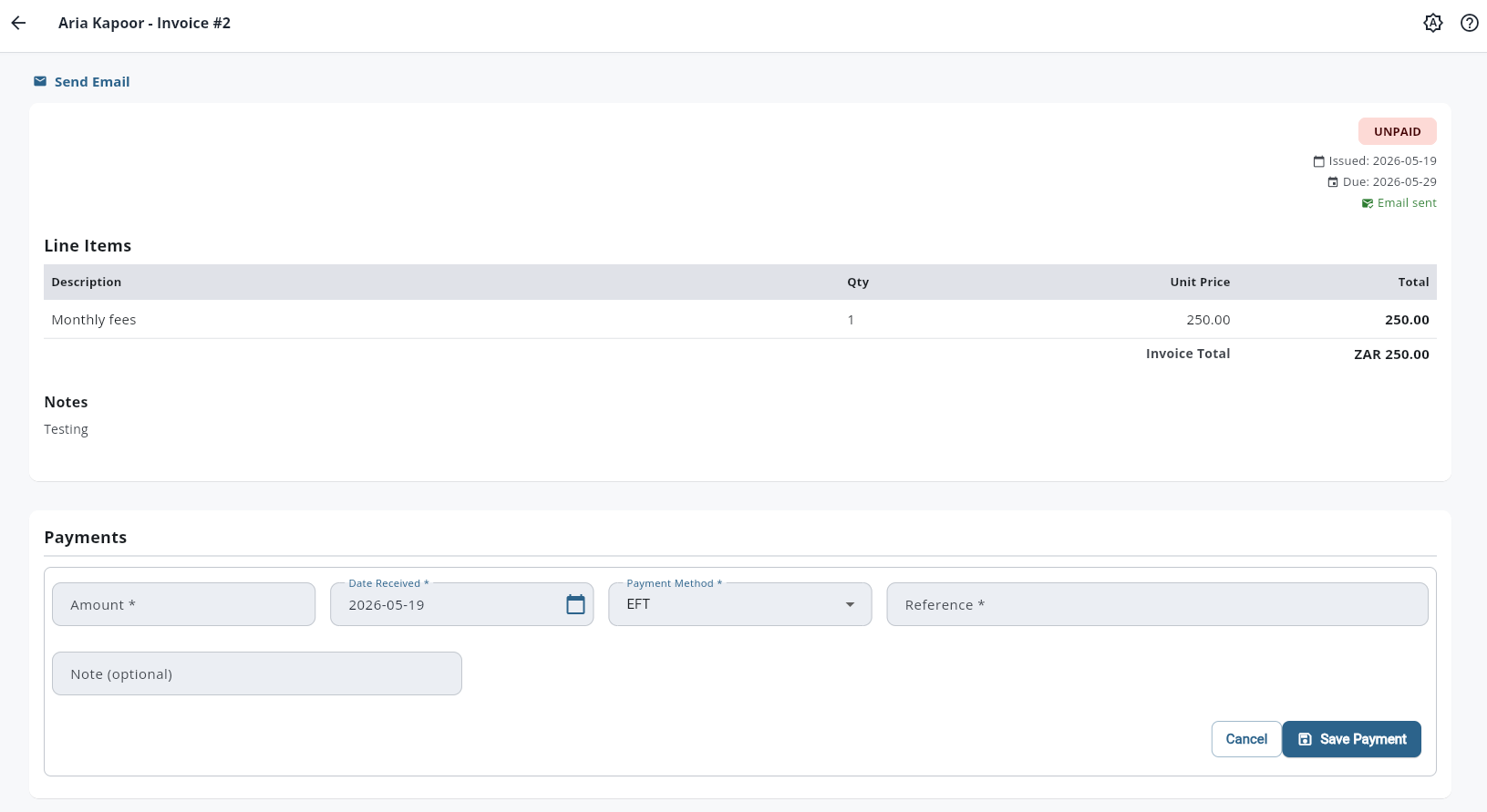Focus the Note (optional) field
This screenshot has height=812, width=1487.
pos(257,673)
